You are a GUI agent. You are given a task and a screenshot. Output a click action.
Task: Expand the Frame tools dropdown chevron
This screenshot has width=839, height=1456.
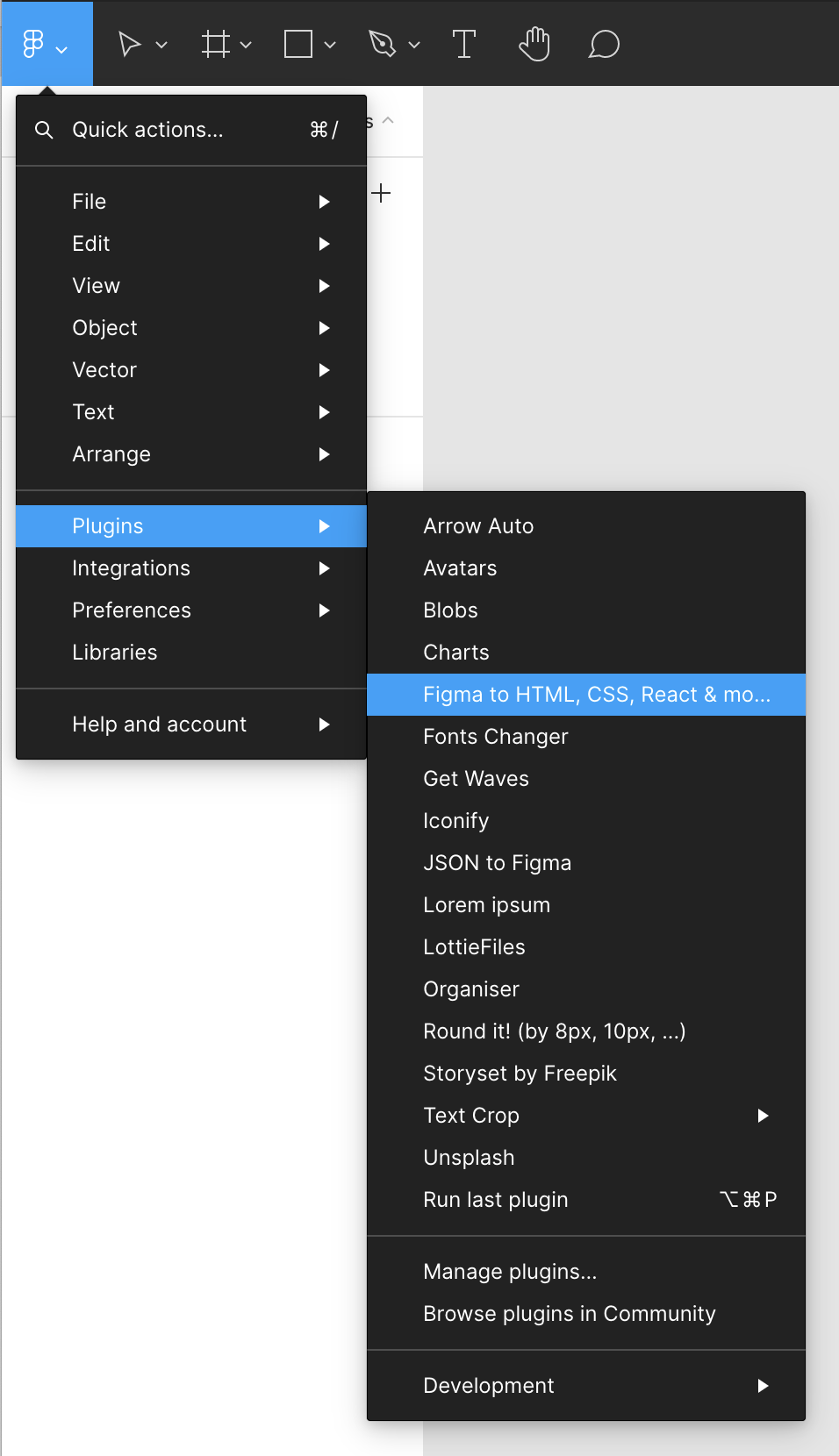(x=246, y=45)
